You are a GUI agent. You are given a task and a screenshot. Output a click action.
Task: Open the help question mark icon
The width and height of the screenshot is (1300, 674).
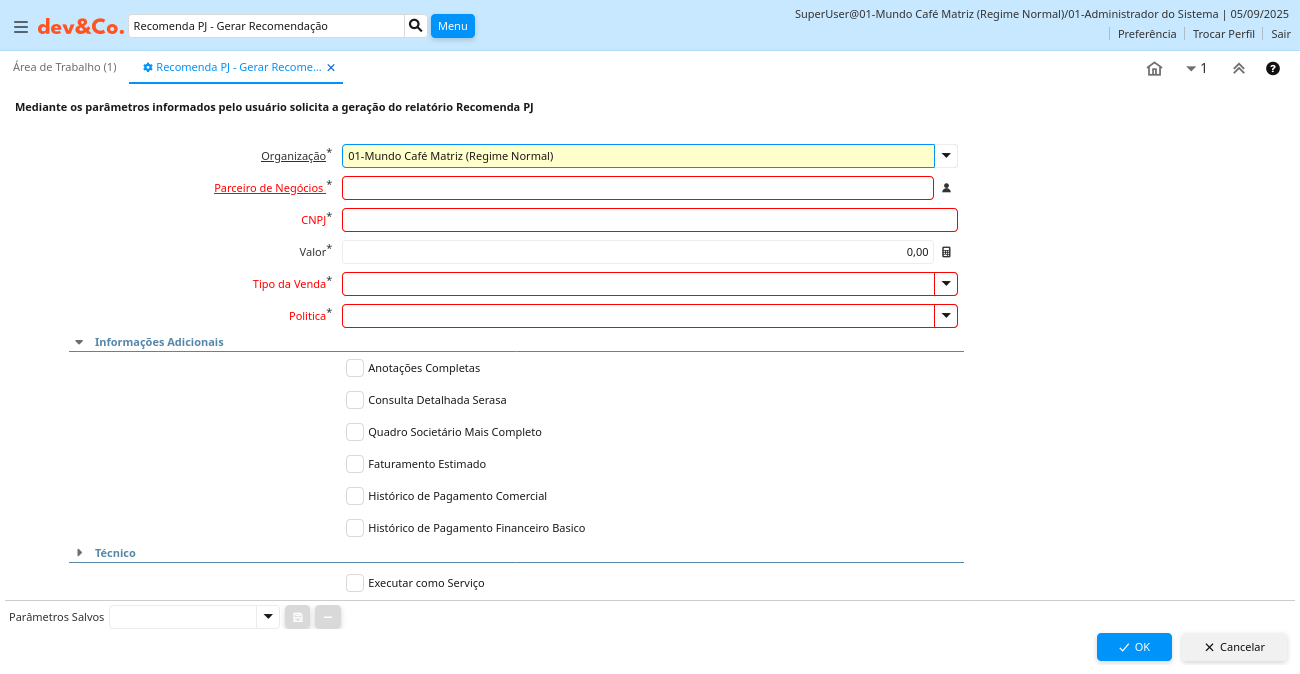coord(1273,69)
